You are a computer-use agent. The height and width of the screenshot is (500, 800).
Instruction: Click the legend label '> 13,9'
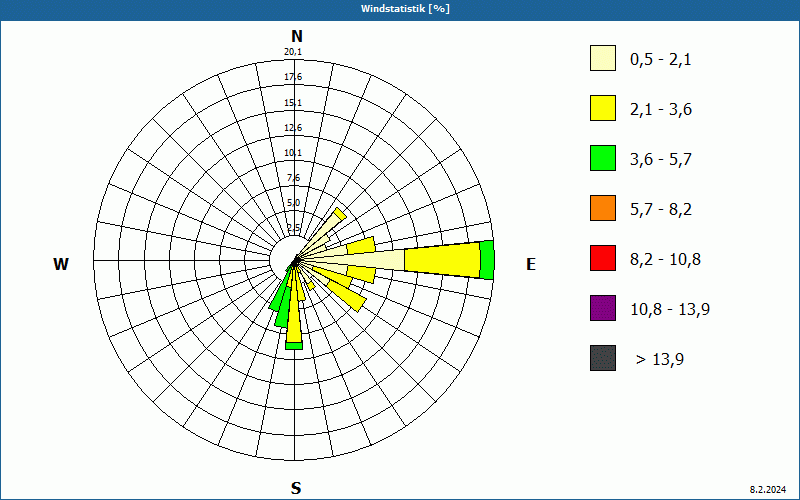click(660, 360)
